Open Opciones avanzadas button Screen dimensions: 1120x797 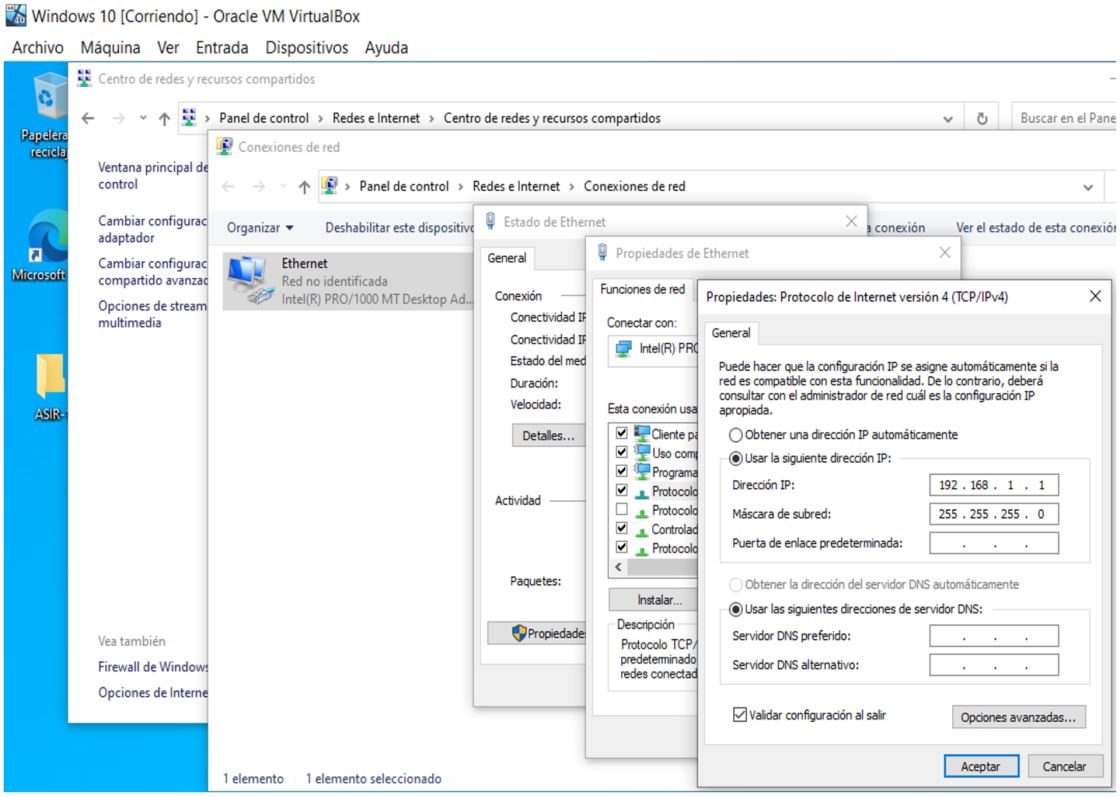pyautogui.click(x=1019, y=717)
